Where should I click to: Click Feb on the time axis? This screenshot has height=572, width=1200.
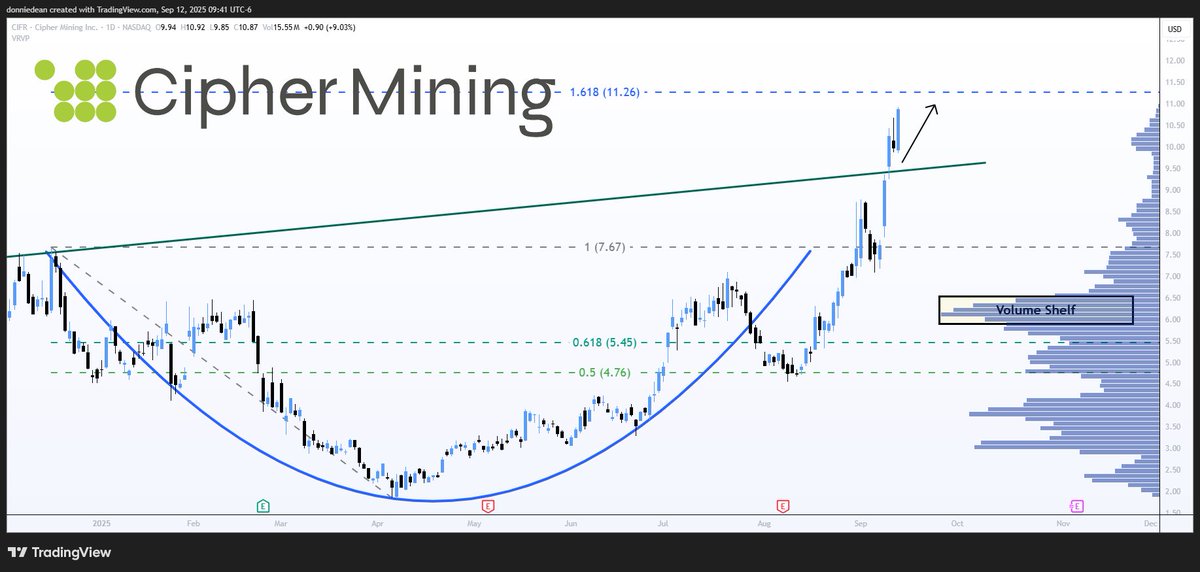[193, 522]
